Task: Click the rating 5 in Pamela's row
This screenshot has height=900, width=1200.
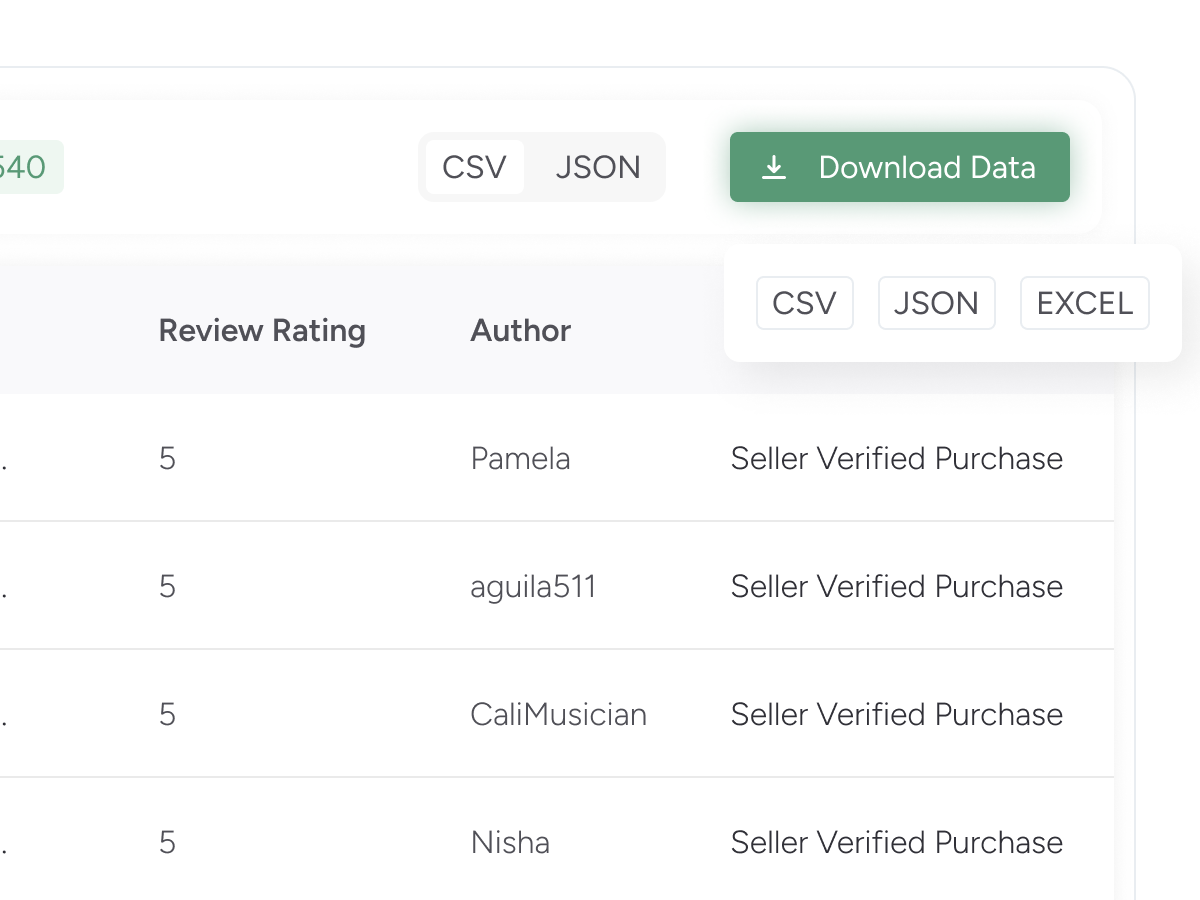Action: tap(167, 459)
